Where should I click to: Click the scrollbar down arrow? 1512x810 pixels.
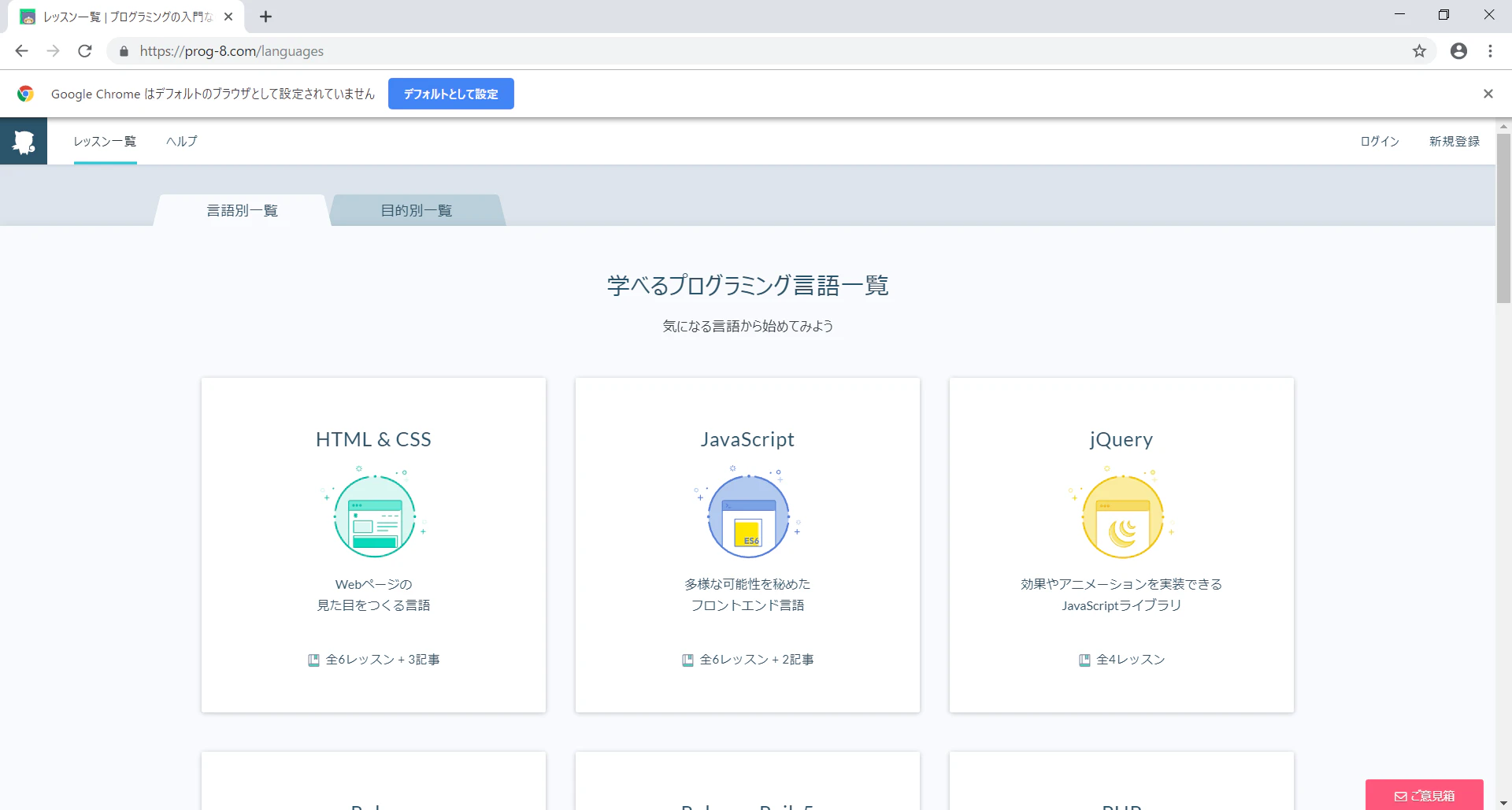tap(1503, 803)
